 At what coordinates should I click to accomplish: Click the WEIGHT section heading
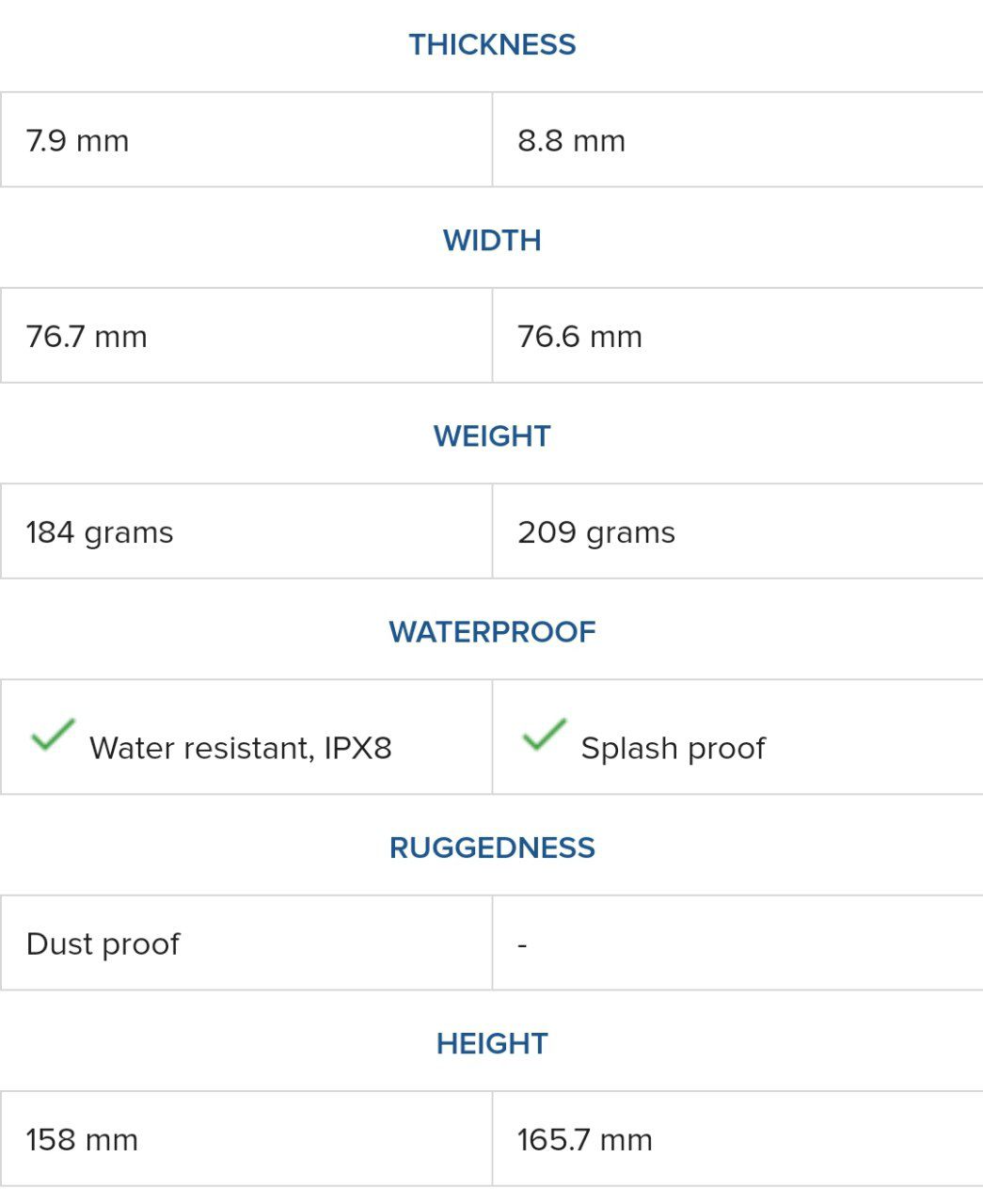click(492, 436)
